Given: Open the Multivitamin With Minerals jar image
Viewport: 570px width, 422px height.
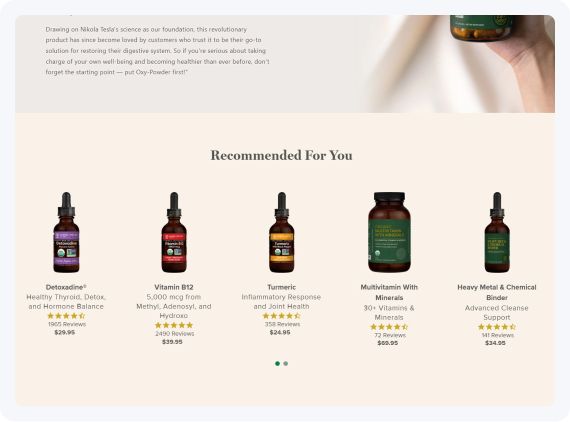Looking at the screenshot, I should coord(389,232).
